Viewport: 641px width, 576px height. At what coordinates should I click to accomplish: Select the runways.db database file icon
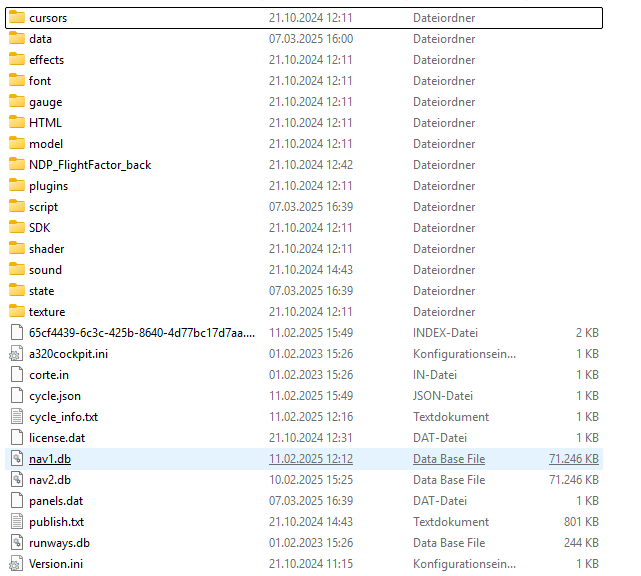point(17,542)
